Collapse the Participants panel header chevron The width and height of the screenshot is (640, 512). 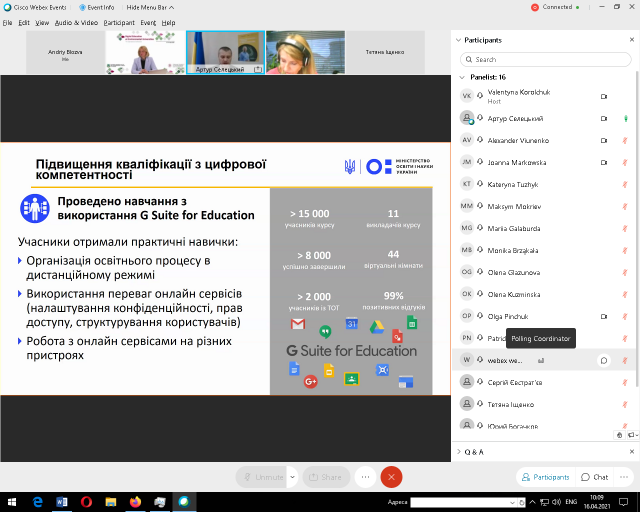[458, 40]
